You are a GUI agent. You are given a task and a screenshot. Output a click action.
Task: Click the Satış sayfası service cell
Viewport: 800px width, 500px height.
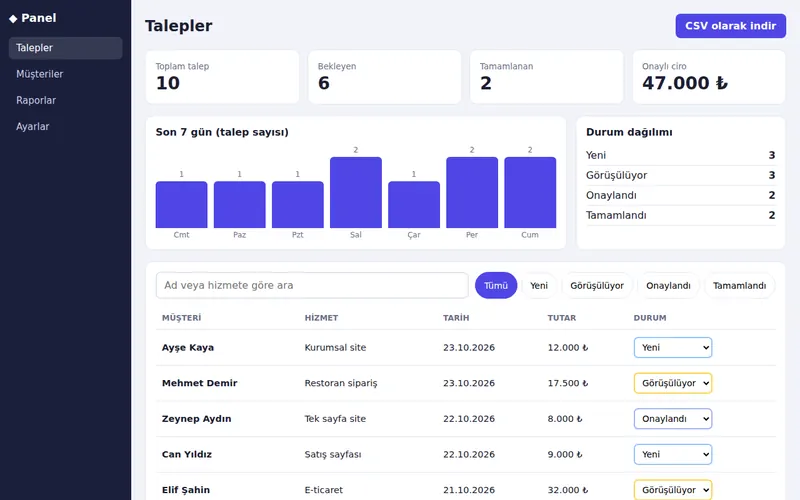point(333,455)
